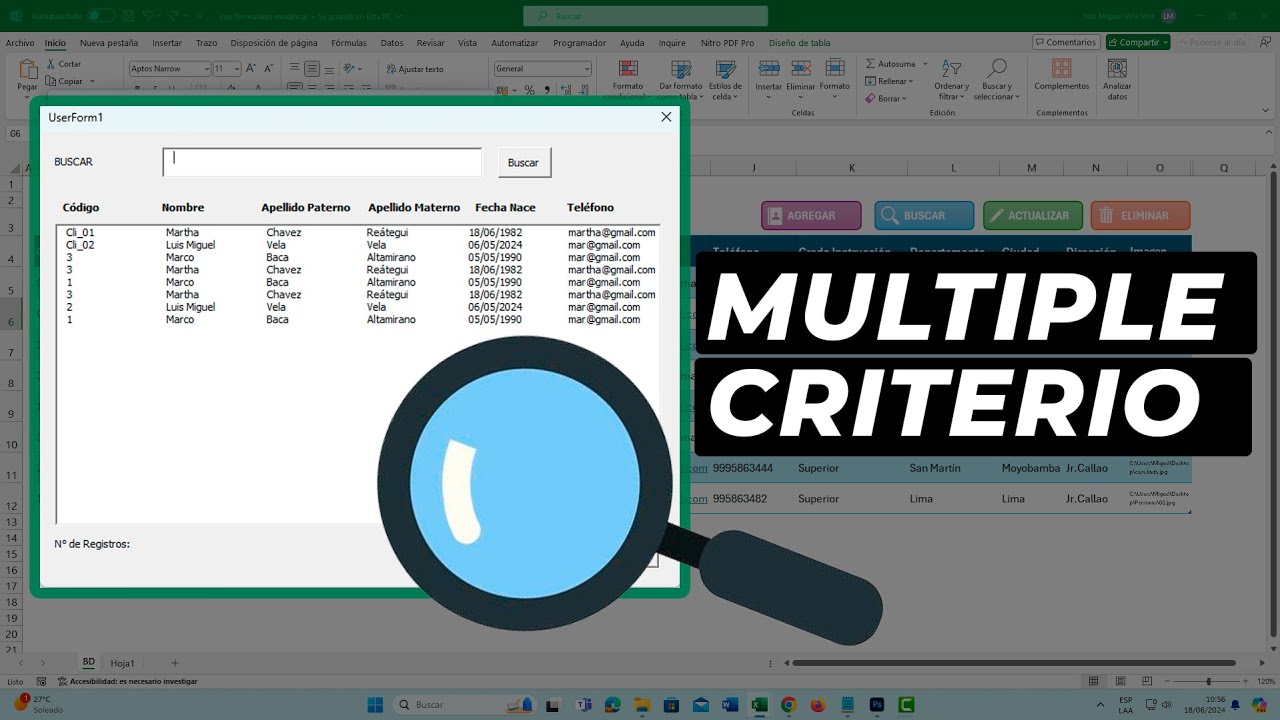Select the Cli_01 Martha row in the list
The width and height of the screenshot is (1280, 720).
(x=358, y=232)
